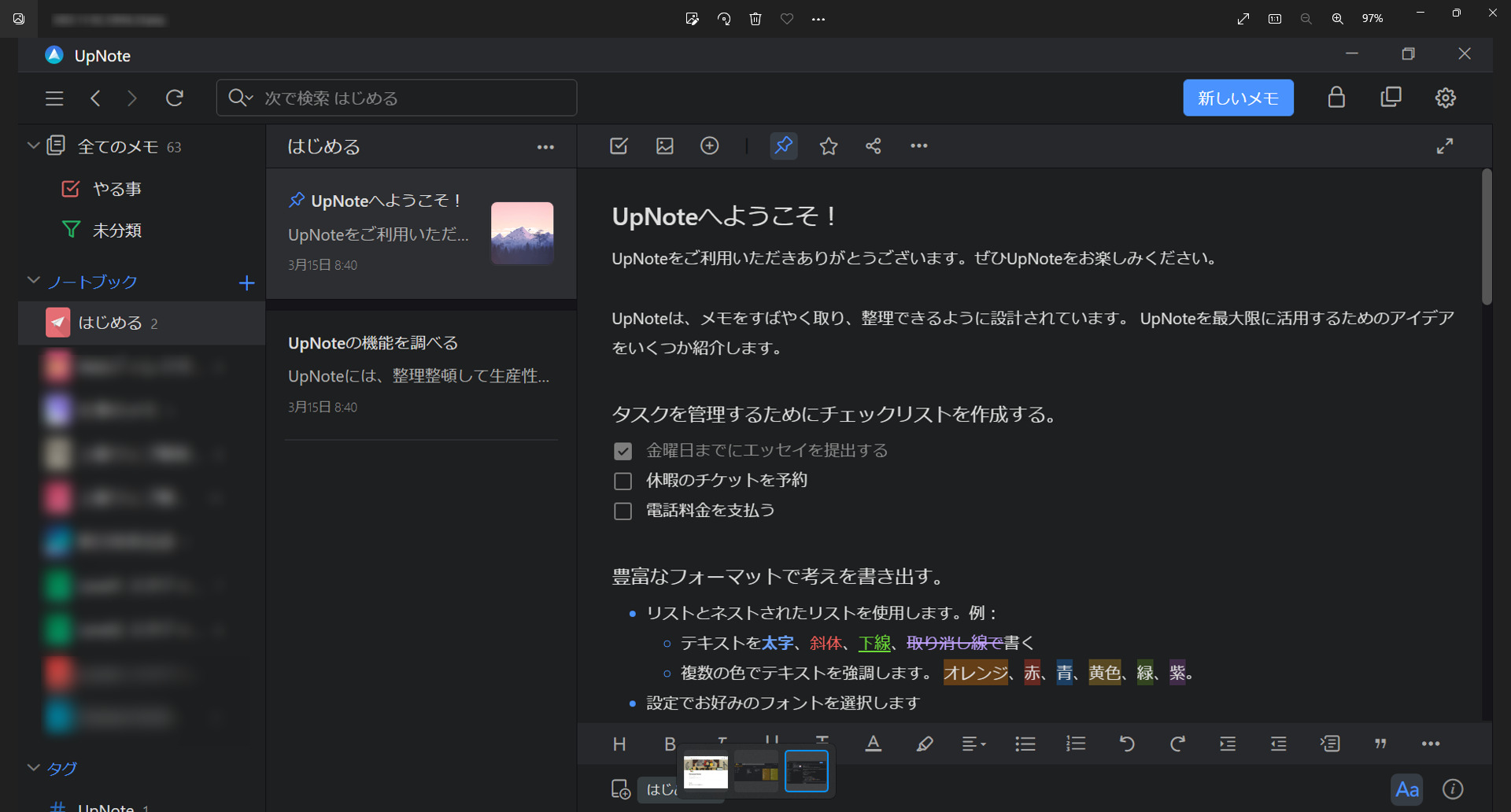Insert a checklist with the checkbox toolbar icon

(x=619, y=146)
